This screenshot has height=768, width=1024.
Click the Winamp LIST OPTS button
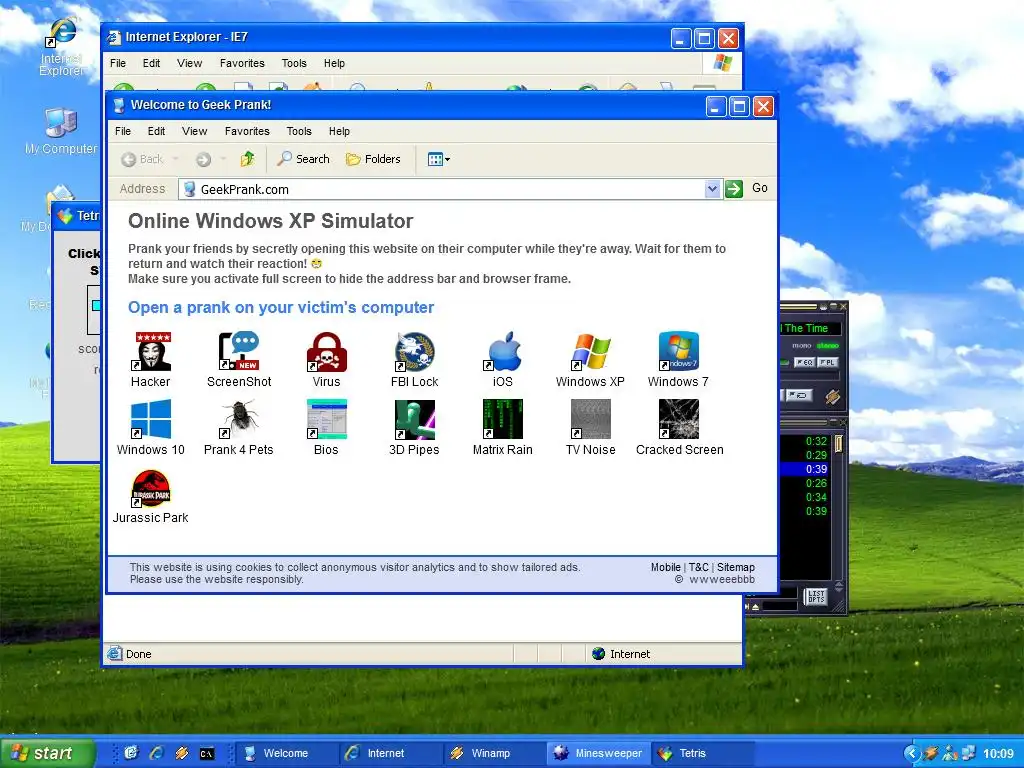point(816,596)
